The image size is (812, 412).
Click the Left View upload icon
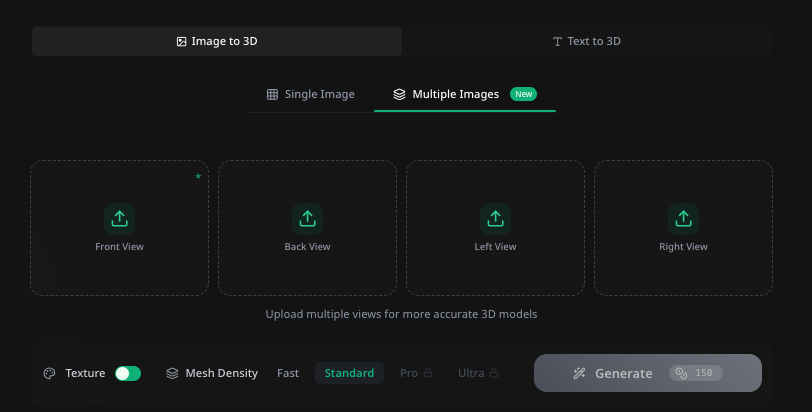coord(495,218)
